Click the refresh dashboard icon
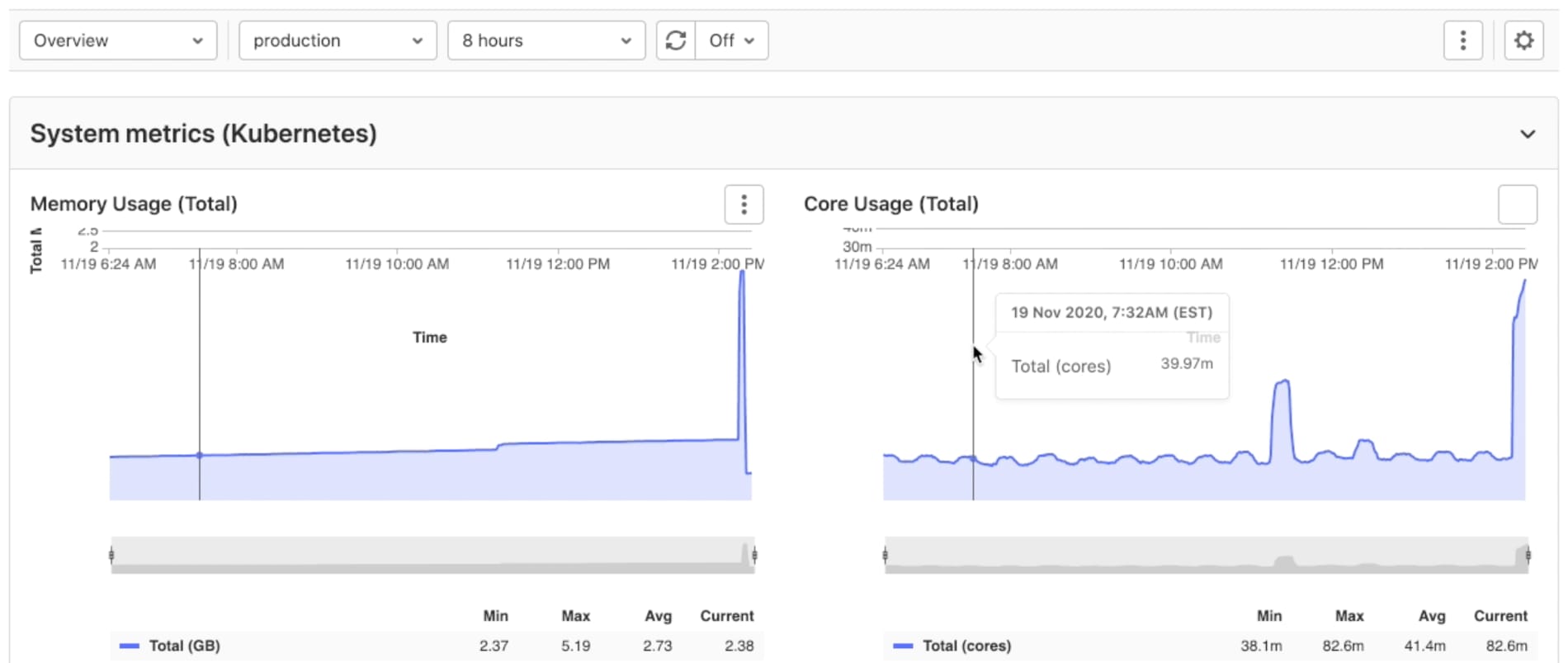 coord(676,40)
